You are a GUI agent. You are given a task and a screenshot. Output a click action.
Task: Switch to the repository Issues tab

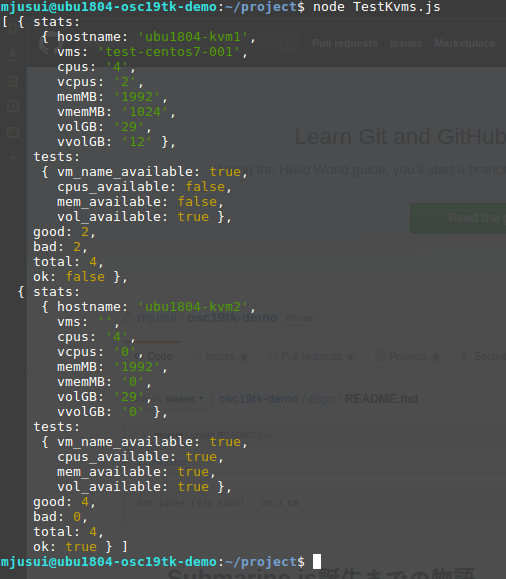pyautogui.click(x=220, y=356)
